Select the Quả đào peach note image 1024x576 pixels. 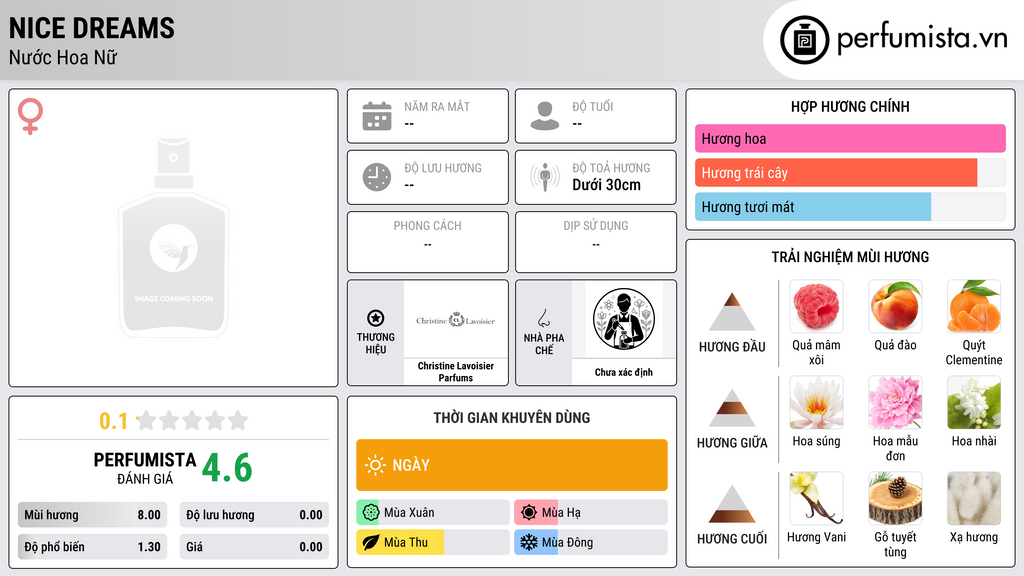click(x=895, y=306)
